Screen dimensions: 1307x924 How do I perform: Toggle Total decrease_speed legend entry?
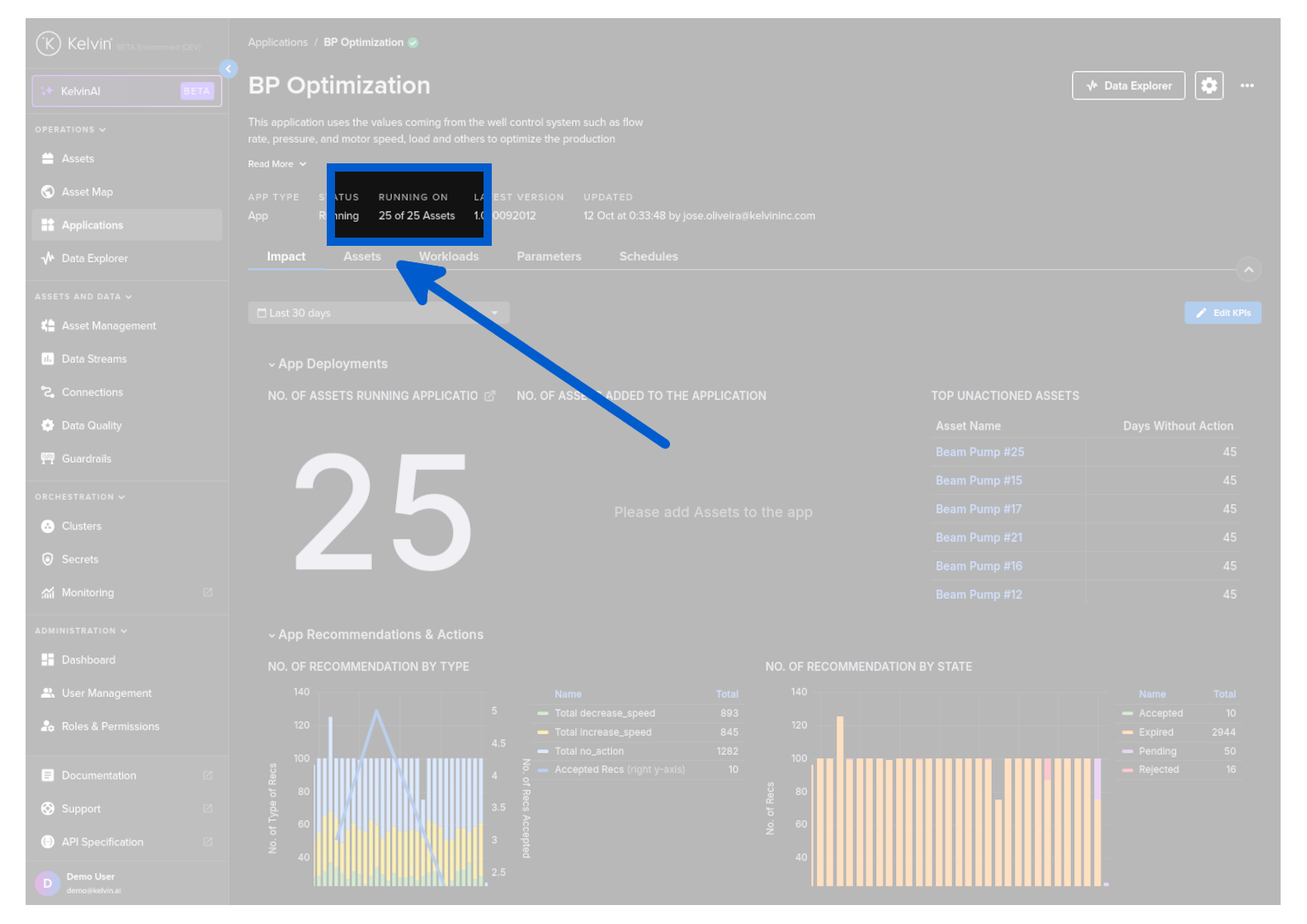coord(604,714)
